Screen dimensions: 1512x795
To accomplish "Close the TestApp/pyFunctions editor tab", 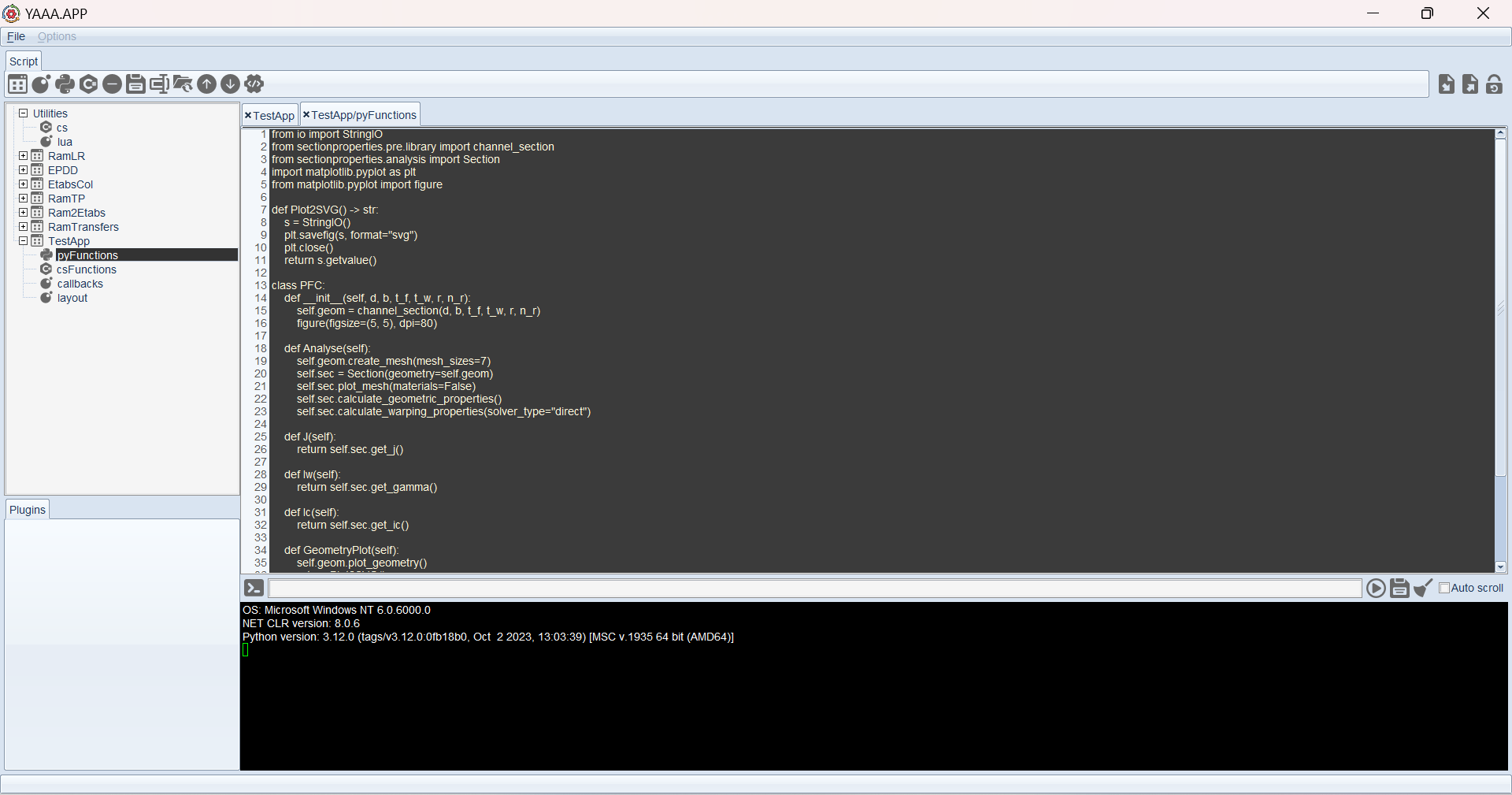I will pyautogui.click(x=306, y=115).
